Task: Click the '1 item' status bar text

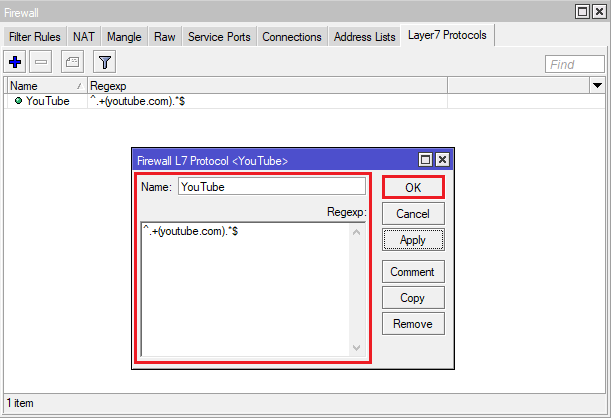Action: 20,403
